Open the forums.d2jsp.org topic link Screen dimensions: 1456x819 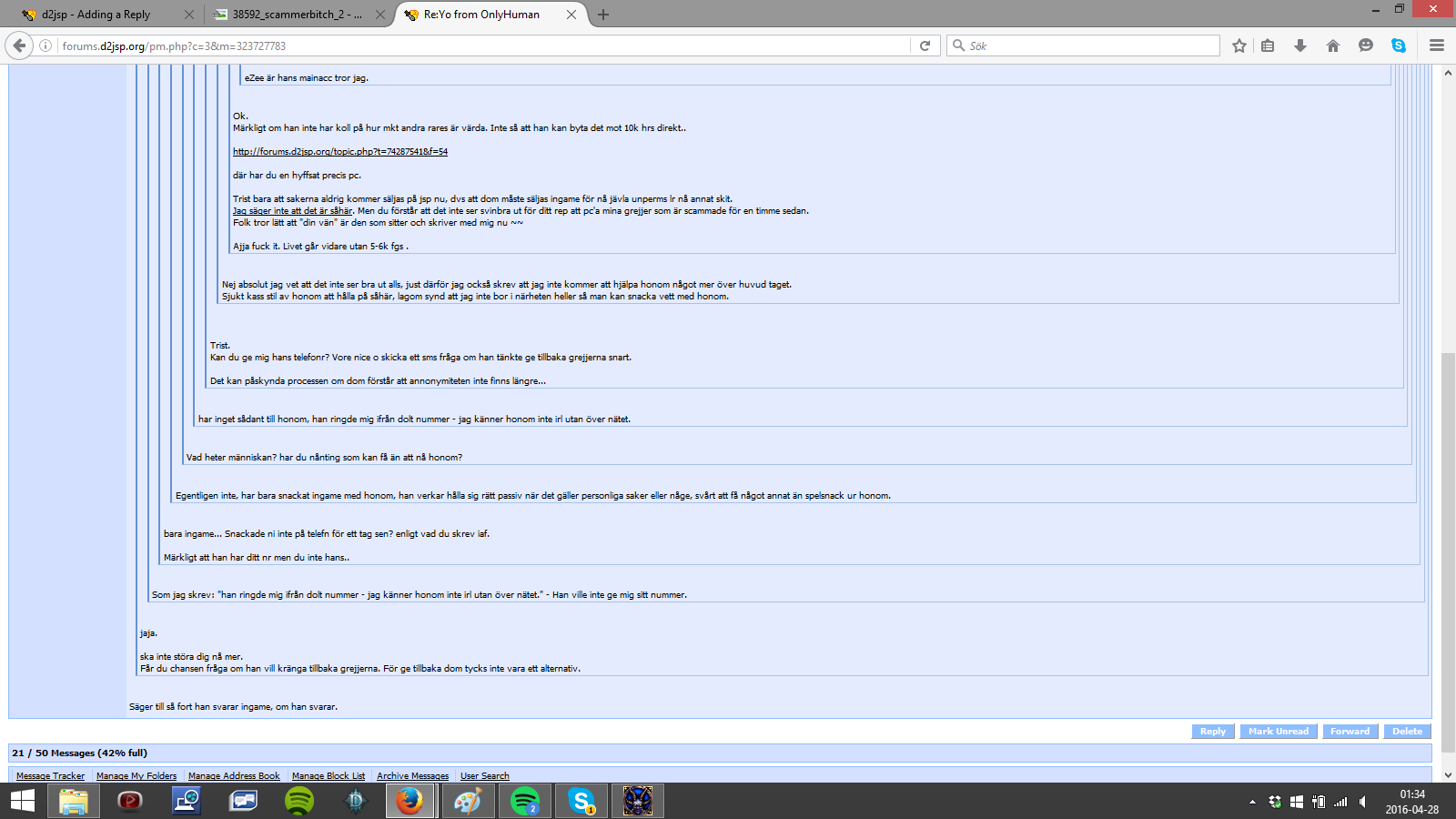pyautogui.click(x=340, y=152)
